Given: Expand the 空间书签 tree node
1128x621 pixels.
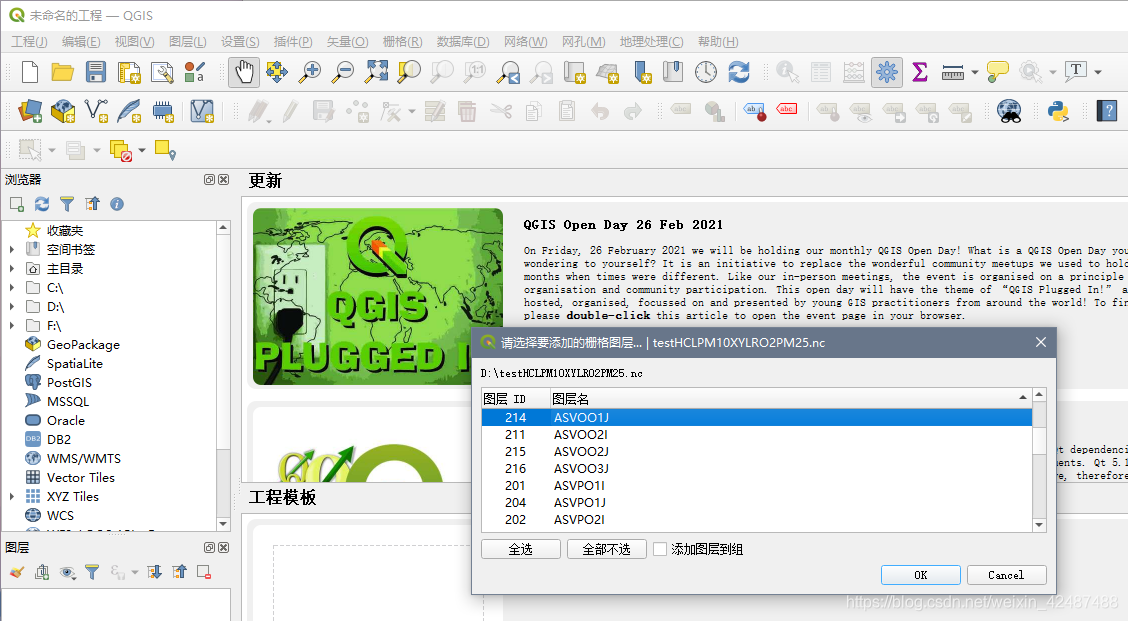Looking at the screenshot, I should 12,250.
